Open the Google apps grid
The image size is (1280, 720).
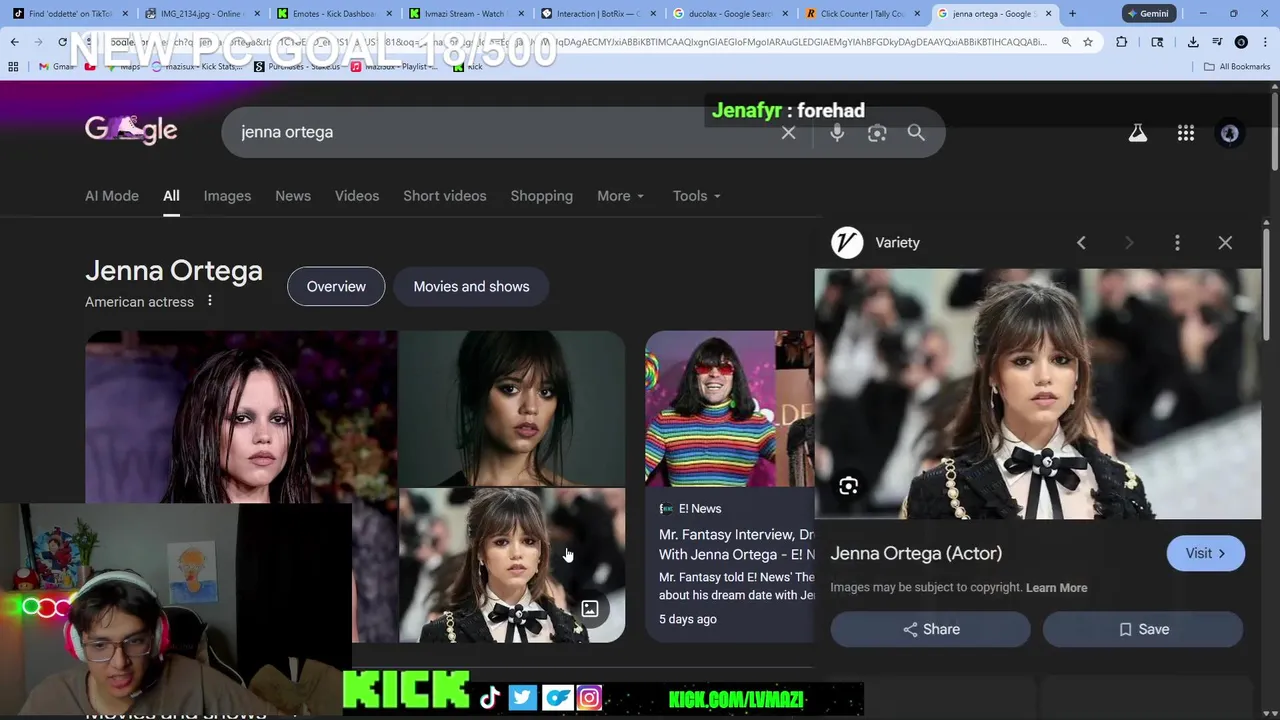coord(1186,133)
